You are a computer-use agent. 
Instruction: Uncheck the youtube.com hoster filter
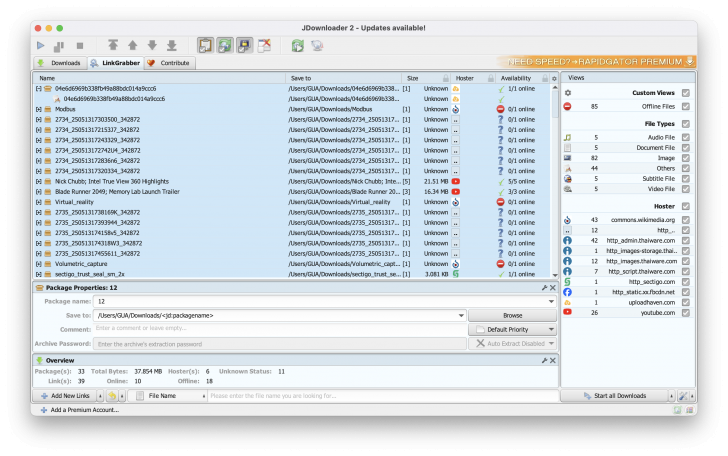(x=686, y=313)
